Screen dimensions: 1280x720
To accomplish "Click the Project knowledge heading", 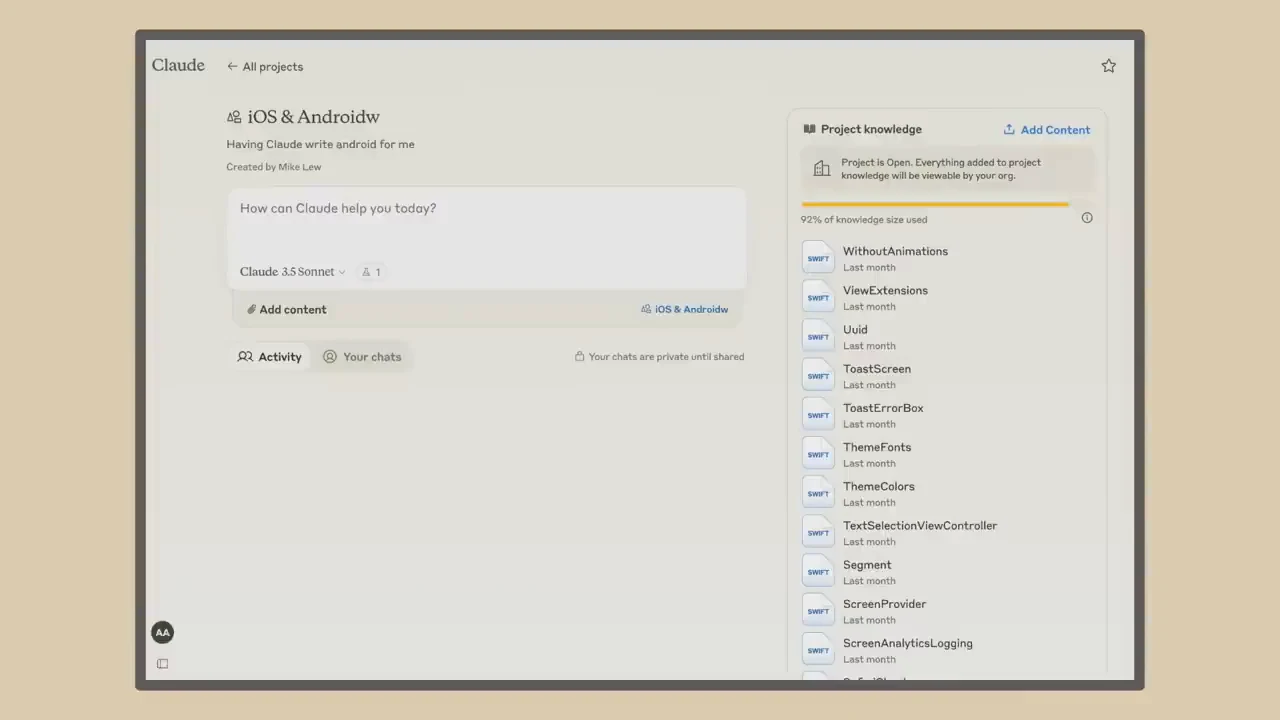I will pyautogui.click(x=871, y=129).
